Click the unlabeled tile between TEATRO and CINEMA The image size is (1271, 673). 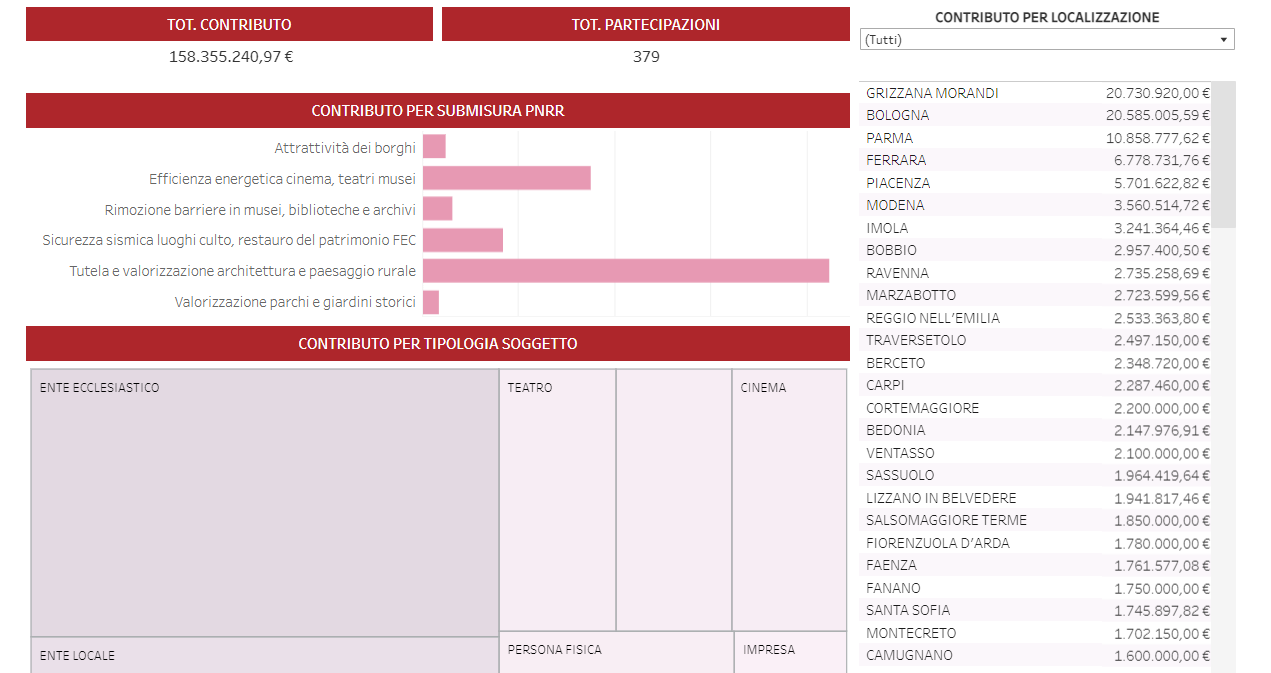tap(673, 500)
